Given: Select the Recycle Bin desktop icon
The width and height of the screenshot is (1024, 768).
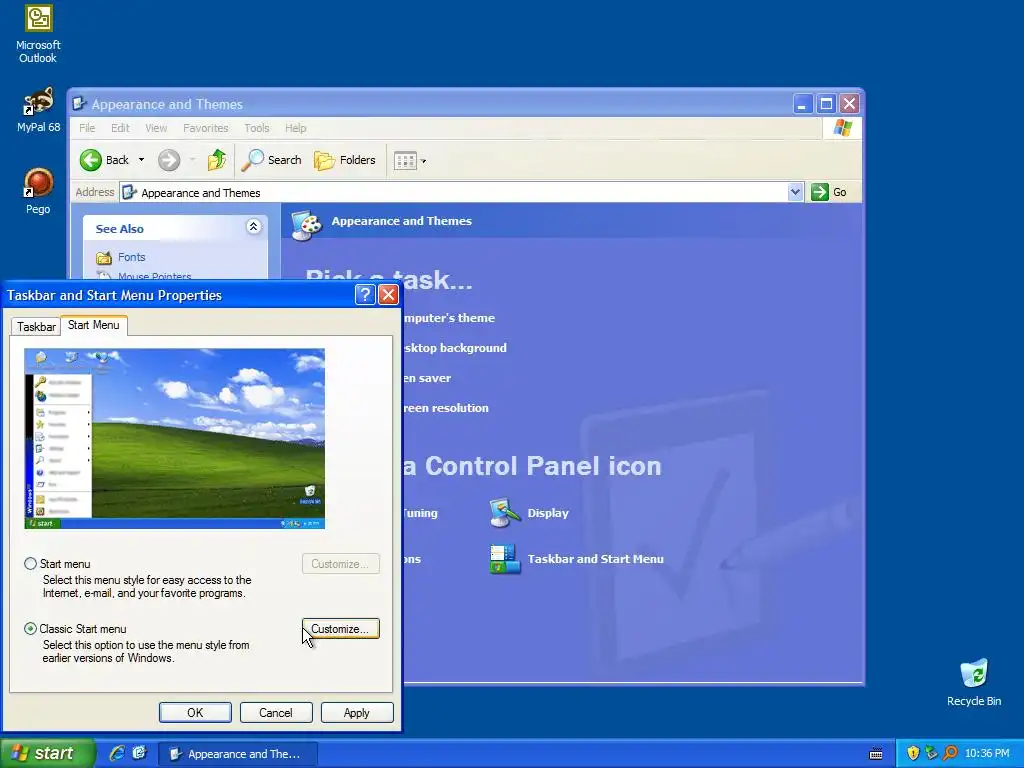Looking at the screenshot, I should [x=974, y=682].
